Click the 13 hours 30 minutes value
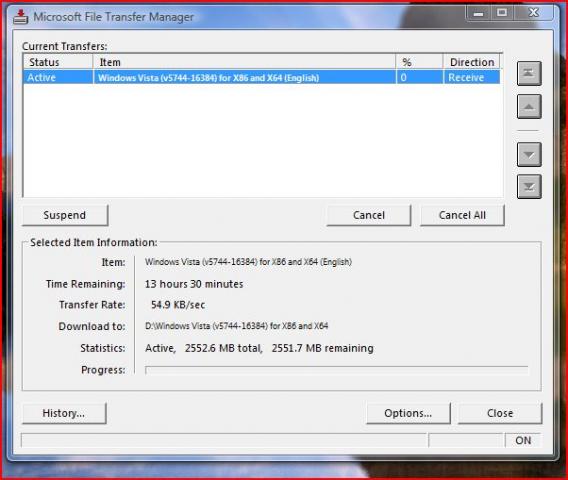Image resolution: width=568 pixels, height=480 pixels. pyautogui.click(x=194, y=284)
